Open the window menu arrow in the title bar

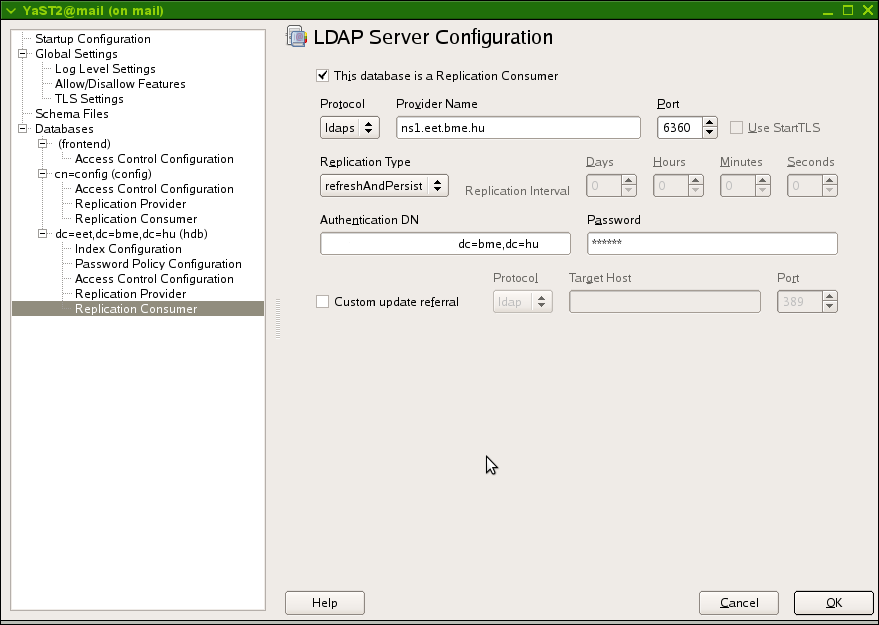point(11,10)
